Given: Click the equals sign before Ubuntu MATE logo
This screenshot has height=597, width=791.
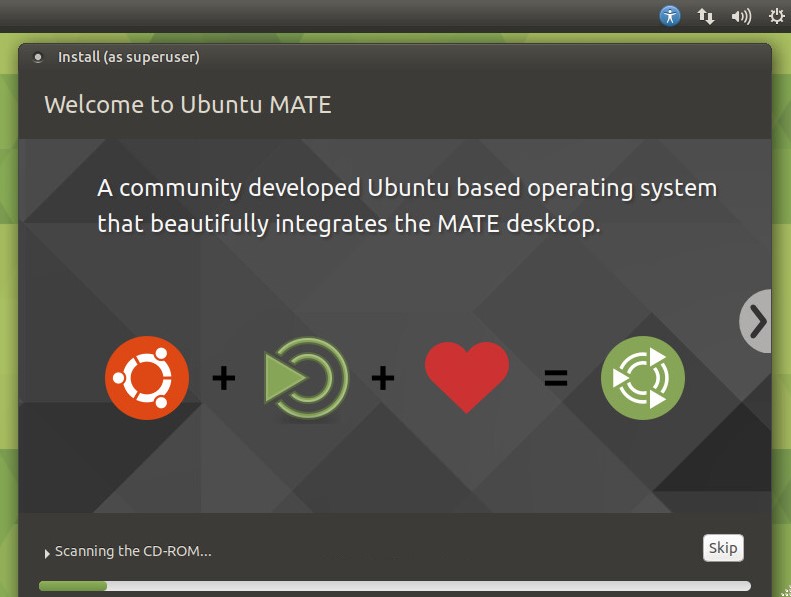Looking at the screenshot, I should tap(555, 378).
